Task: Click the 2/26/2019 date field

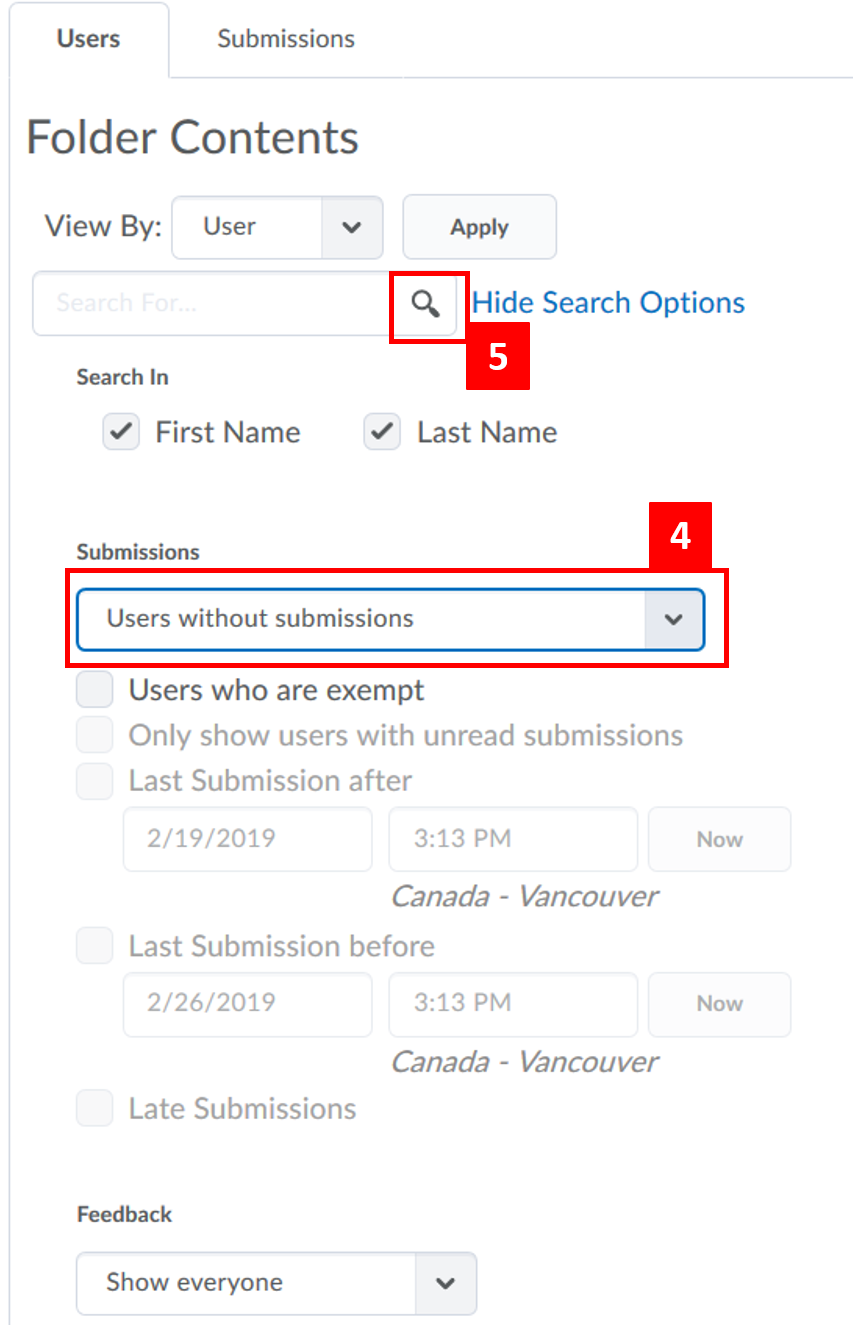Action: pyautogui.click(x=247, y=1003)
